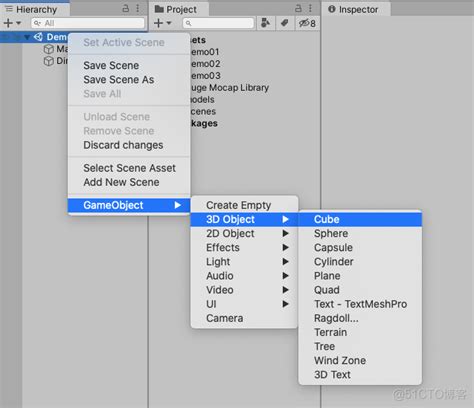The image size is (474, 408).
Task: Collapse the Demo scene foldout arrow
Action: (27, 37)
